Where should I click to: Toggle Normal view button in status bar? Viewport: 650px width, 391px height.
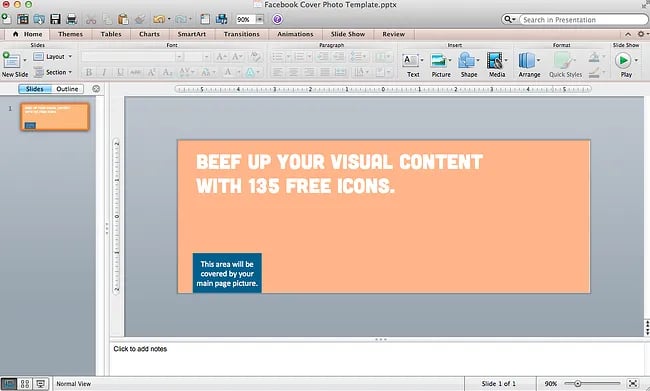9,384
